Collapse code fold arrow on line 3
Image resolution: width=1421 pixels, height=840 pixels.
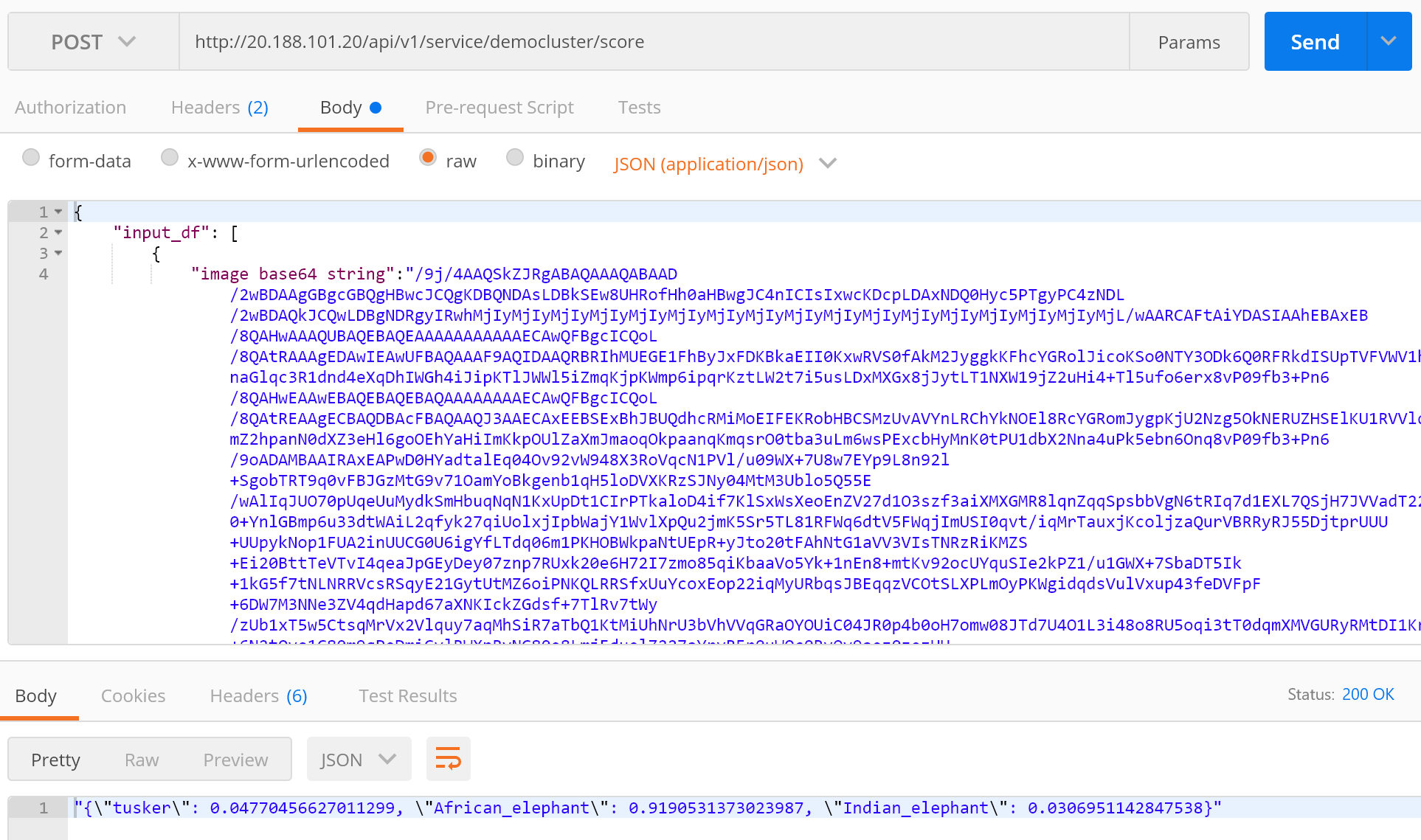coord(58,254)
